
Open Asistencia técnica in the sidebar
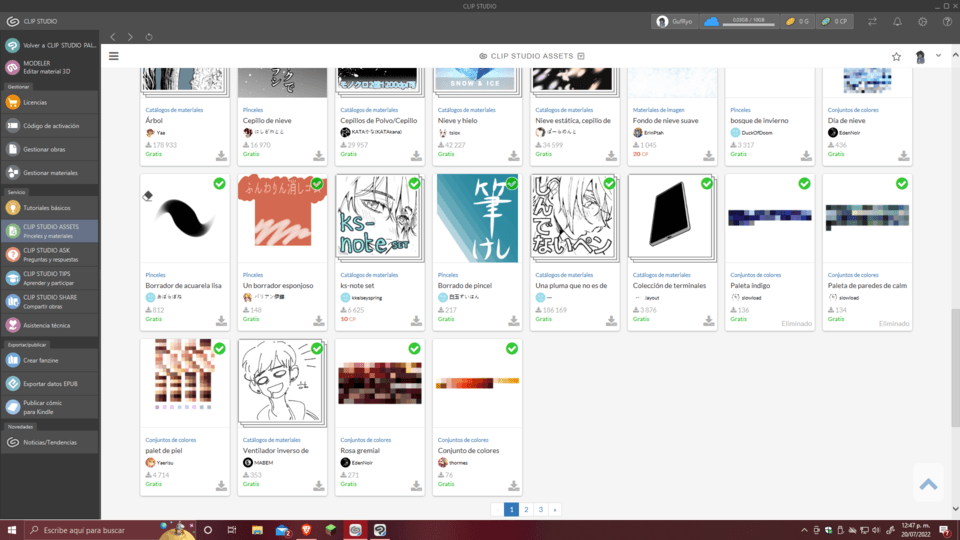(x=50, y=325)
